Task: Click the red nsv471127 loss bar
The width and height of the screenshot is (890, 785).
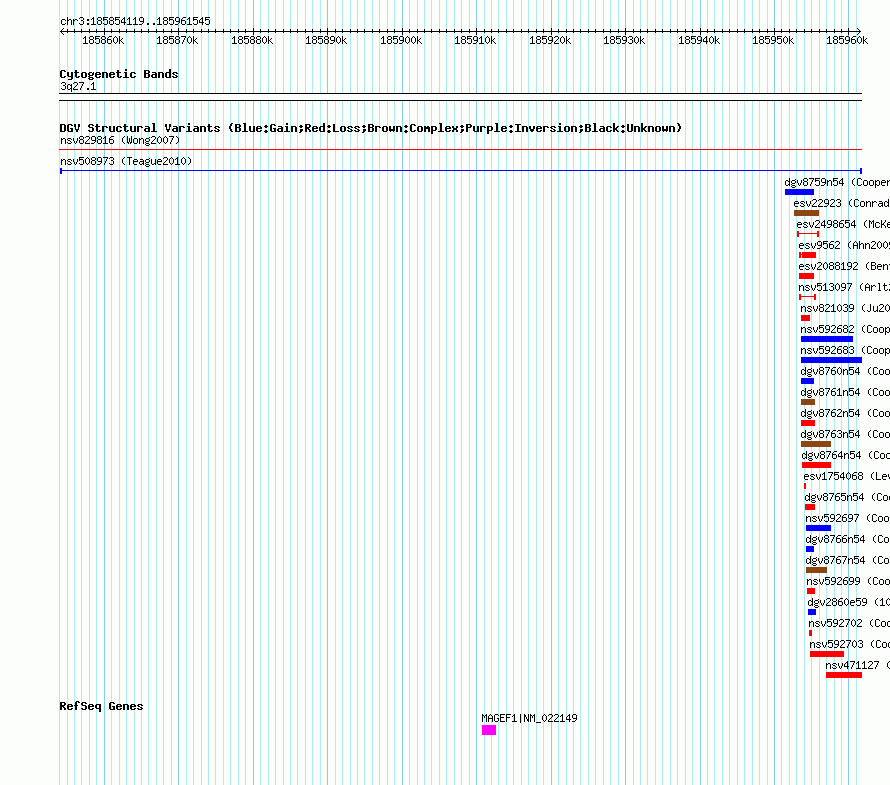Action: [x=844, y=675]
